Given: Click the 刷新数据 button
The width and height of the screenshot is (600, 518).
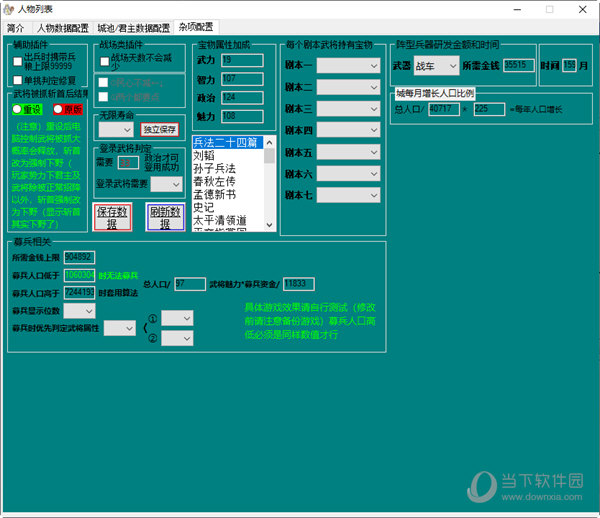Looking at the screenshot, I should click(x=165, y=217).
